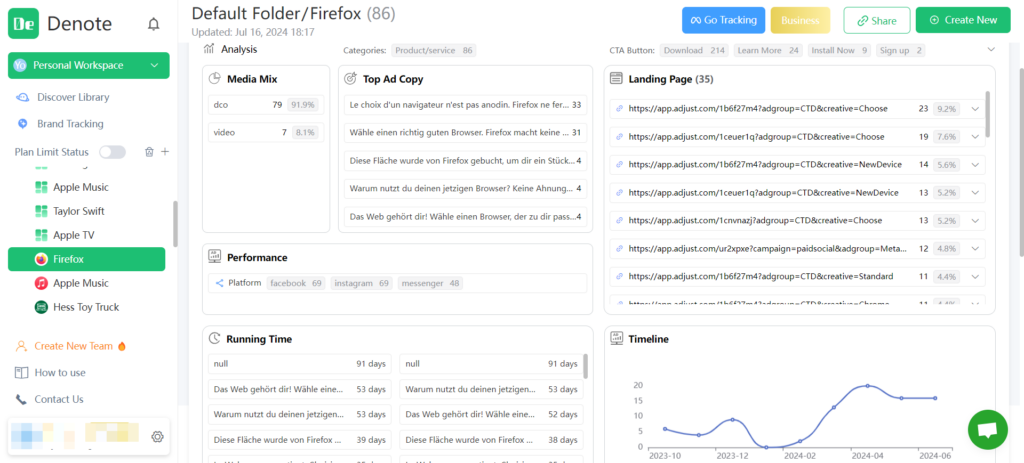Click Firefox logo in sidebar
Screen dimensions: 1024x463
[x=41, y=259]
